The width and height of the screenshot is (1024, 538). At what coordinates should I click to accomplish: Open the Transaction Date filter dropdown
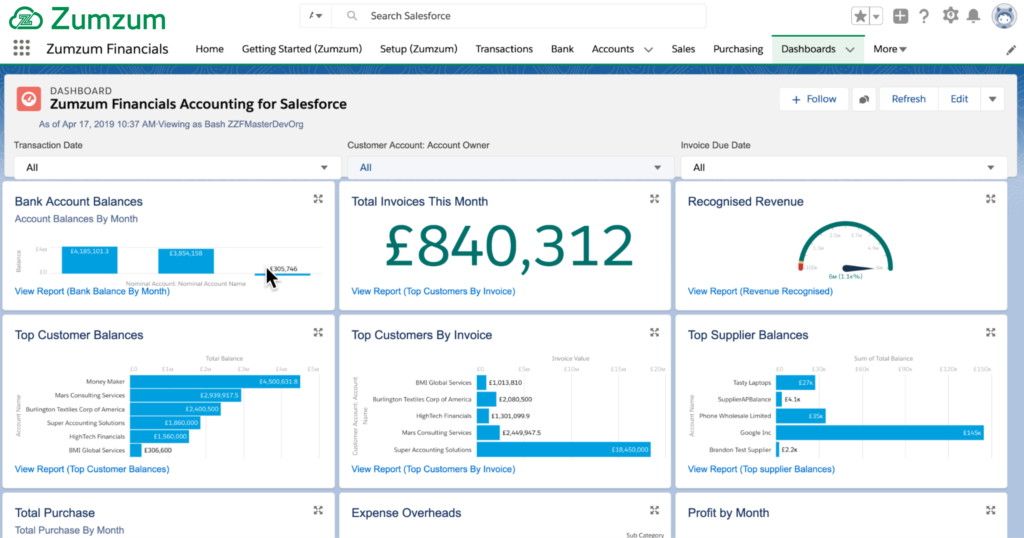(x=177, y=167)
